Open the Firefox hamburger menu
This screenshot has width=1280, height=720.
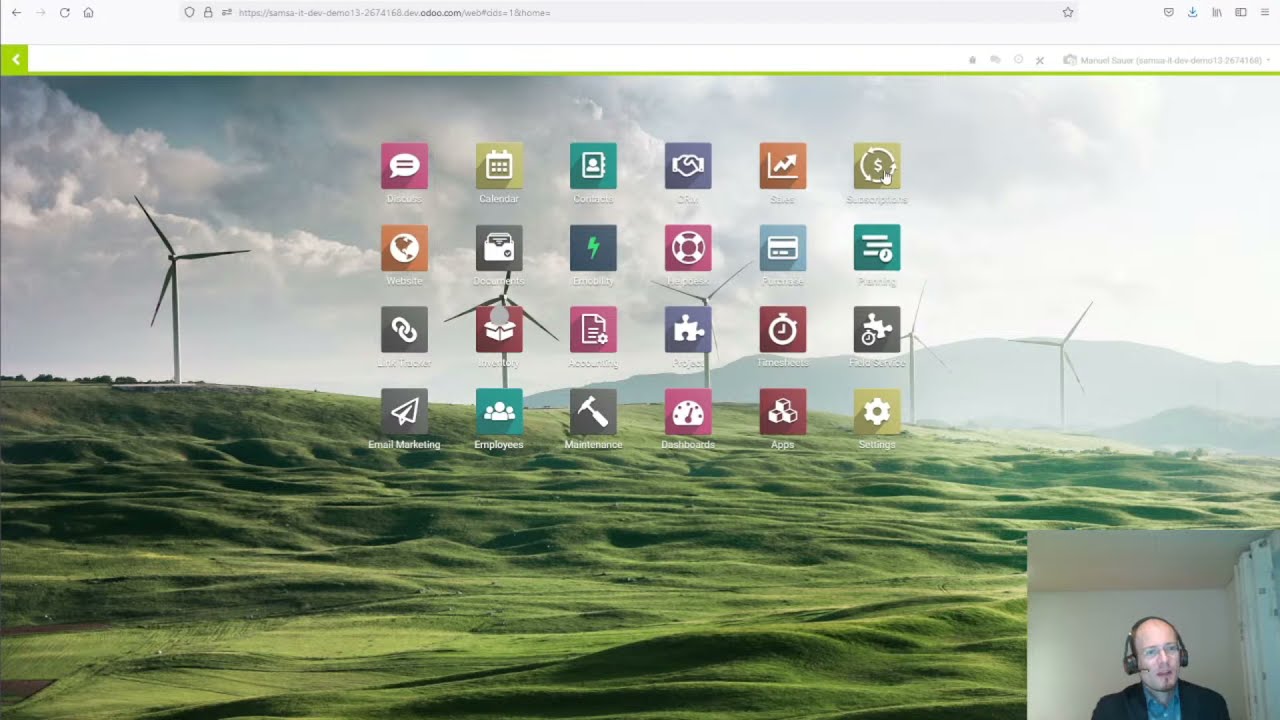pos(1265,12)
